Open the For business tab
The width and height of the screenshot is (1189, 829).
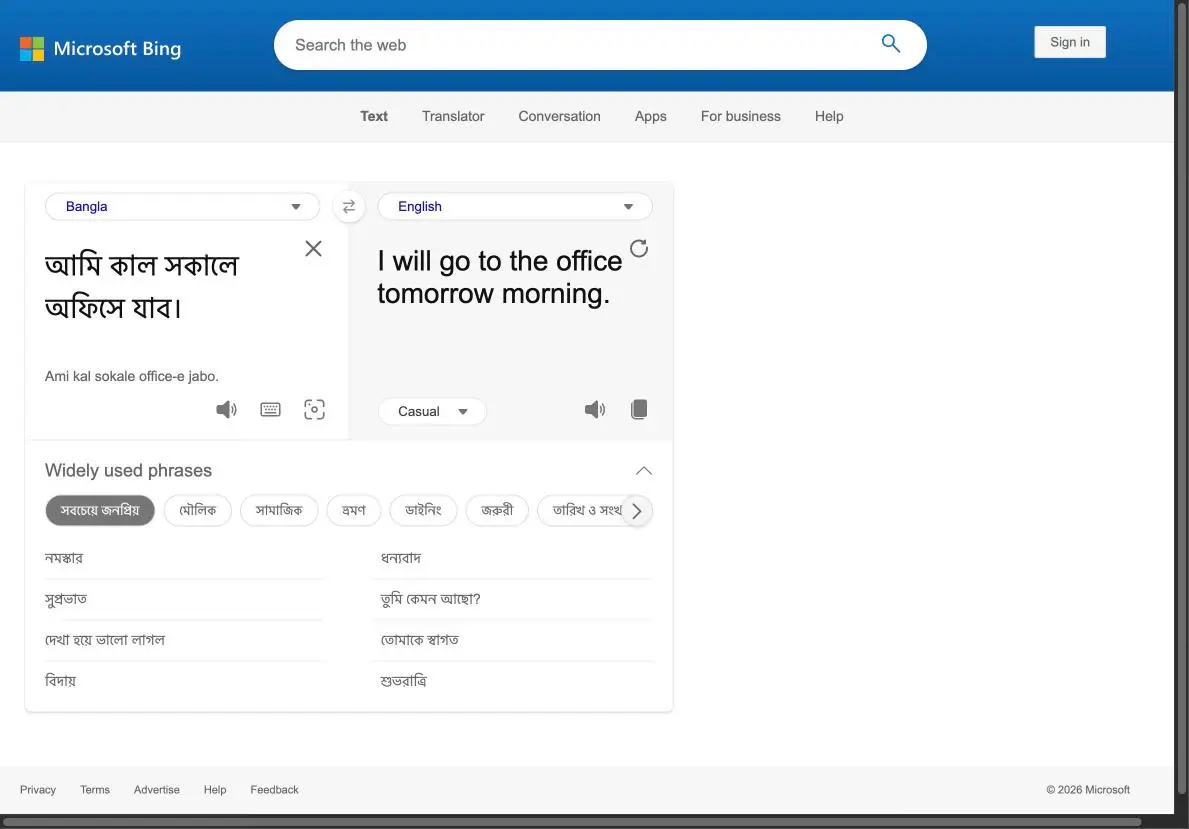pos(740,116)
